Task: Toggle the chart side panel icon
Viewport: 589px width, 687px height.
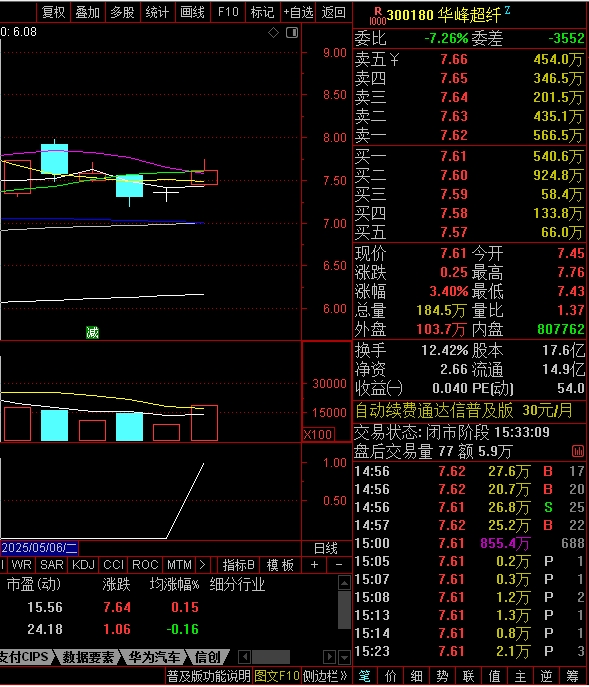Action: [x=292, y=32]
